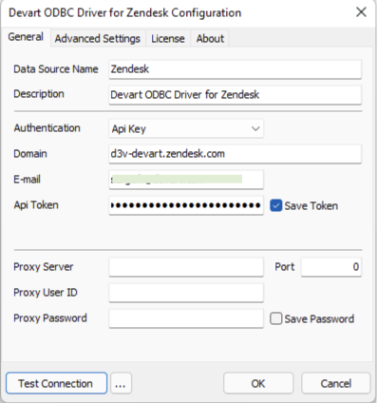The image size is (377, 403).
Task: Click the Proxy Server field
Action: (x=186, y=267)
